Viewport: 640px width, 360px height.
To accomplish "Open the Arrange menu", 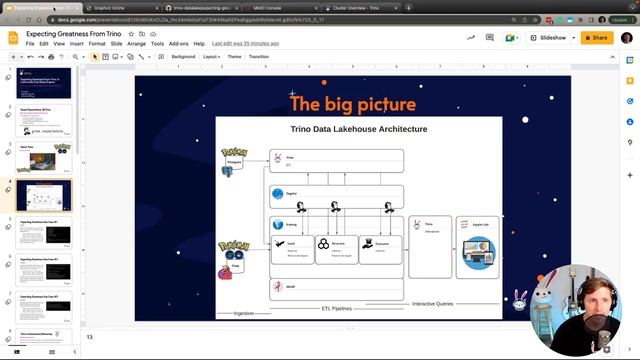I will pos(136,44).
